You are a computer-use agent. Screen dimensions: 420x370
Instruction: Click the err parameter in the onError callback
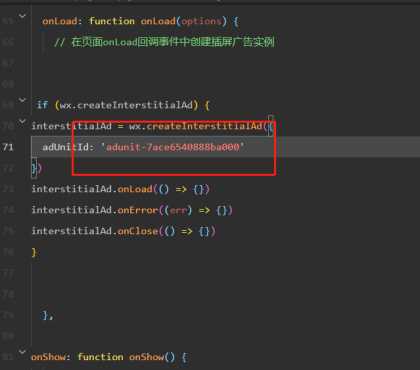coord(178,210)
